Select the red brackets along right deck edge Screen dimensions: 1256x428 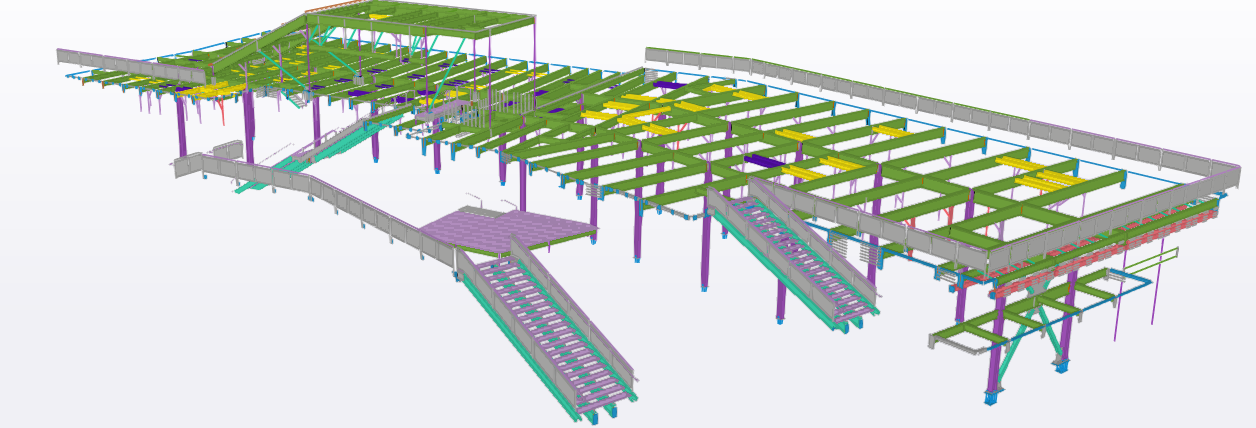click(1150, 228)
